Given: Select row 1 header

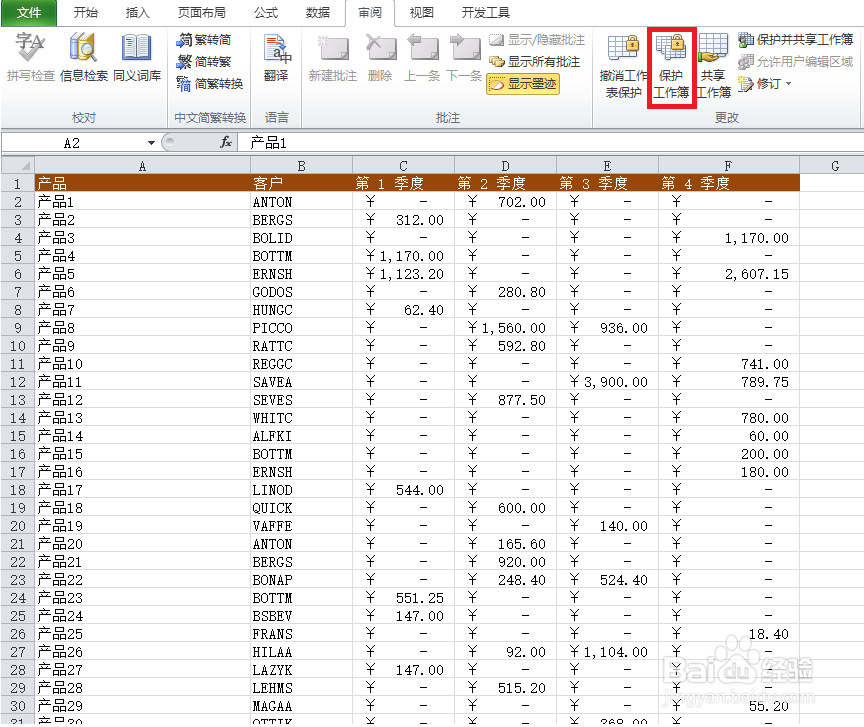Looking at the screenshot, I should (18, 184).
